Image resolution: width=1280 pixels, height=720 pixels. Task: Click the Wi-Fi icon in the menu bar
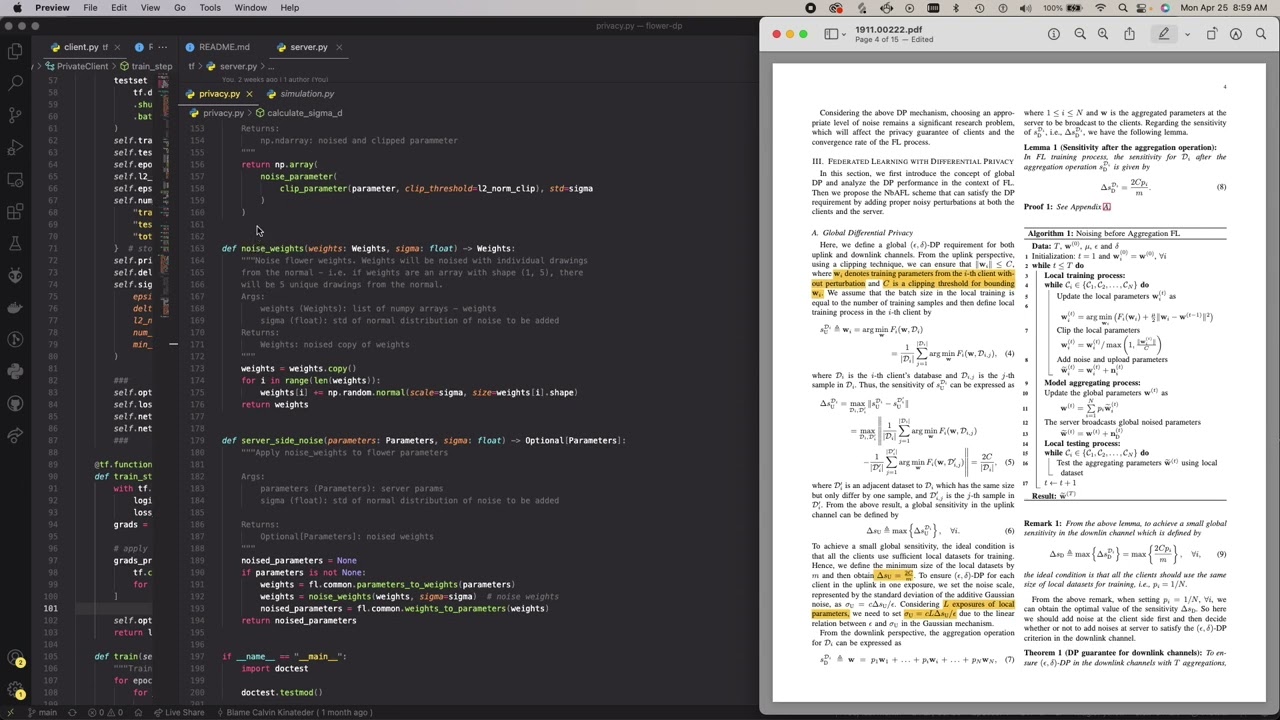(1100, 8)
